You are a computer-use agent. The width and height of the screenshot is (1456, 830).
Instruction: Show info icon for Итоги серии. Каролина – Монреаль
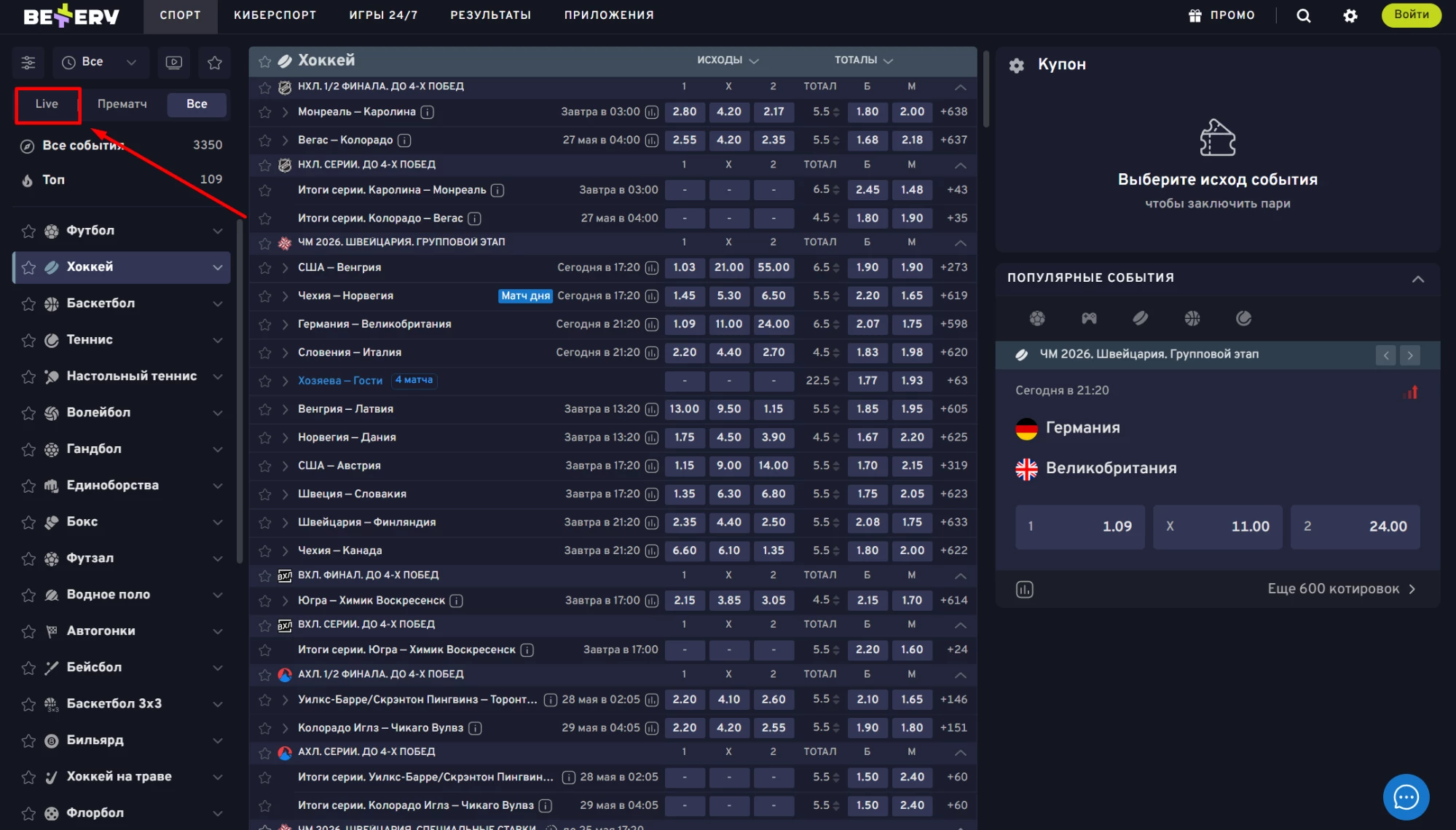click(x=497, y=190)
